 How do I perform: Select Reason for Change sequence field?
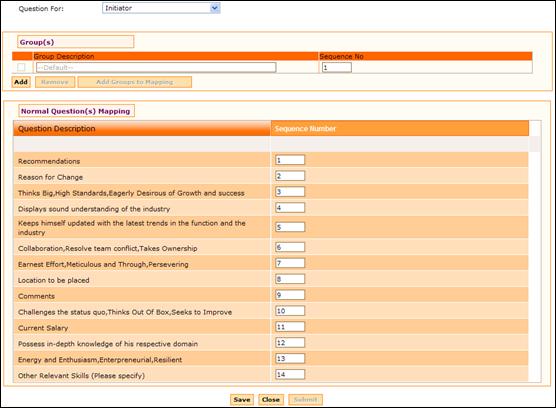(290, 176)
